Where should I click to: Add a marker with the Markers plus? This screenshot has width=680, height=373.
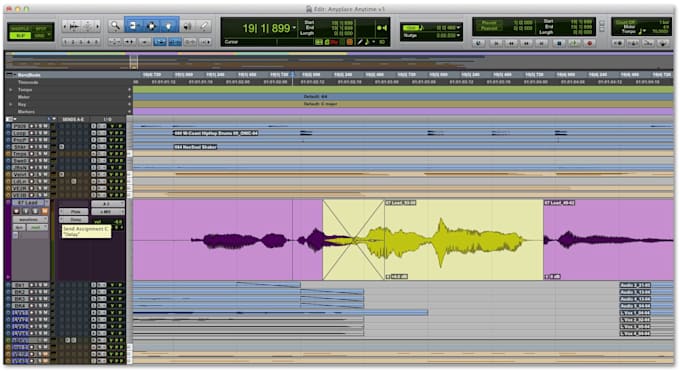tap(129, 112)
